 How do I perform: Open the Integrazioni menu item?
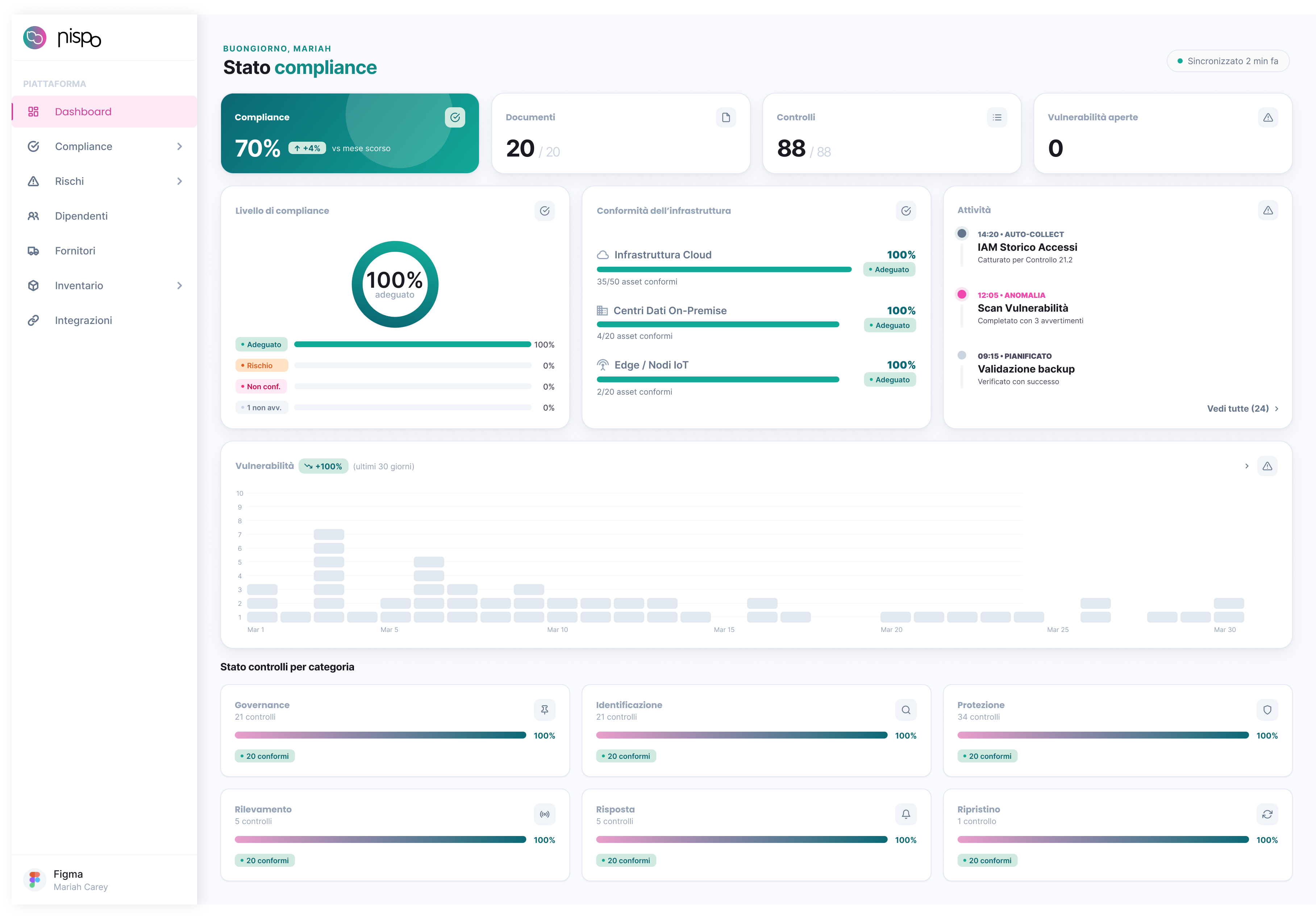104,320
